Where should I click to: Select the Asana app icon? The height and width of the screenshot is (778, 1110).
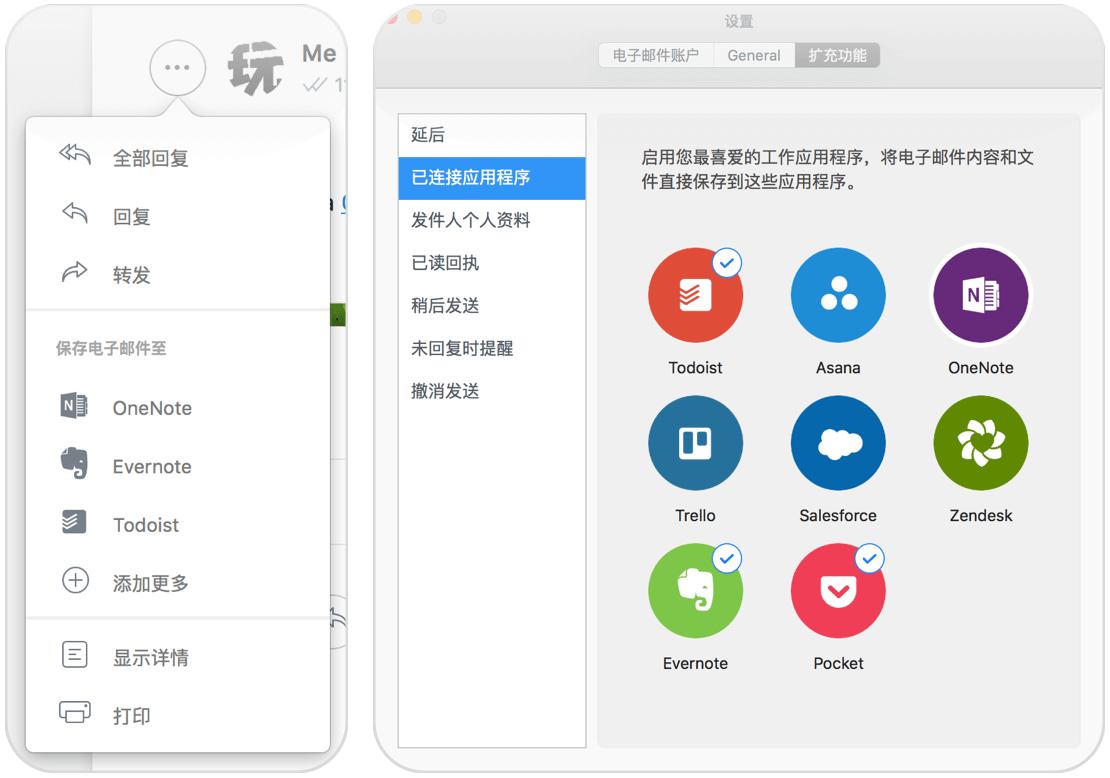click(x=838, y=295)
